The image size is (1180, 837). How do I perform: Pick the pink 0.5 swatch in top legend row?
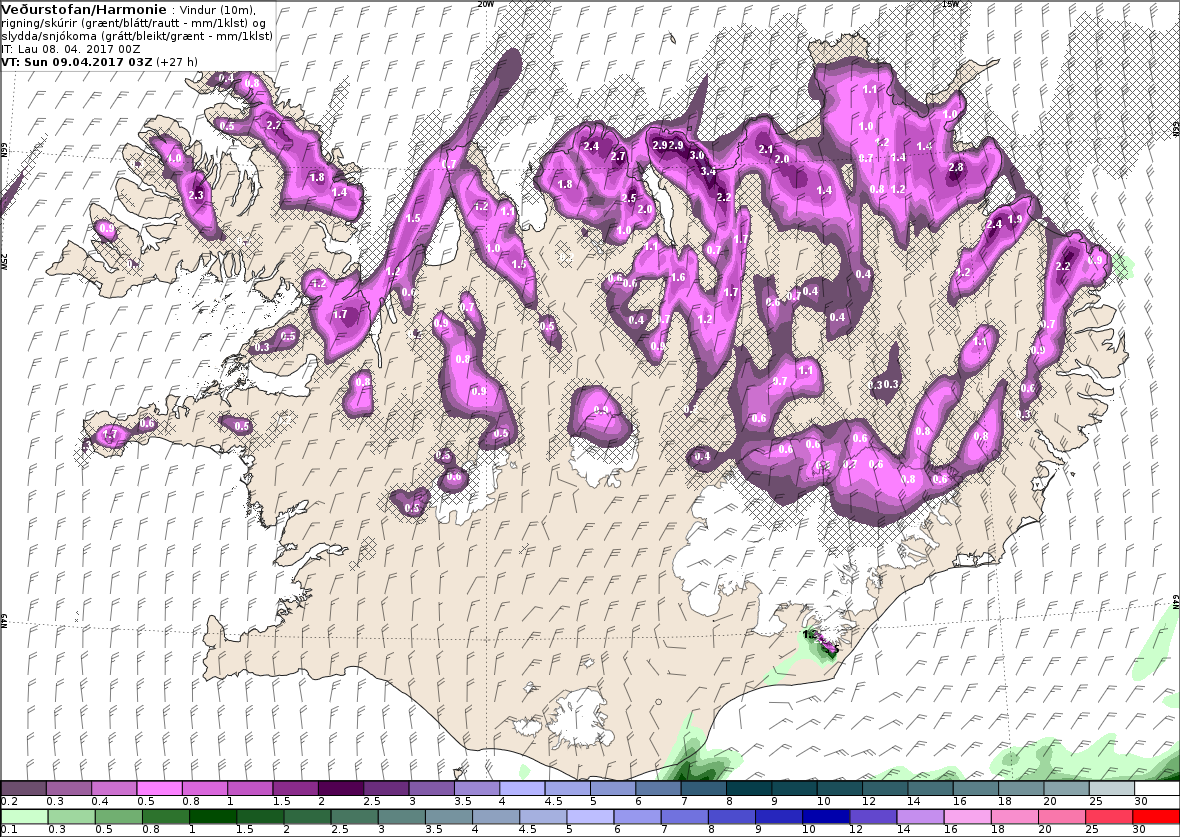[160, 788]
